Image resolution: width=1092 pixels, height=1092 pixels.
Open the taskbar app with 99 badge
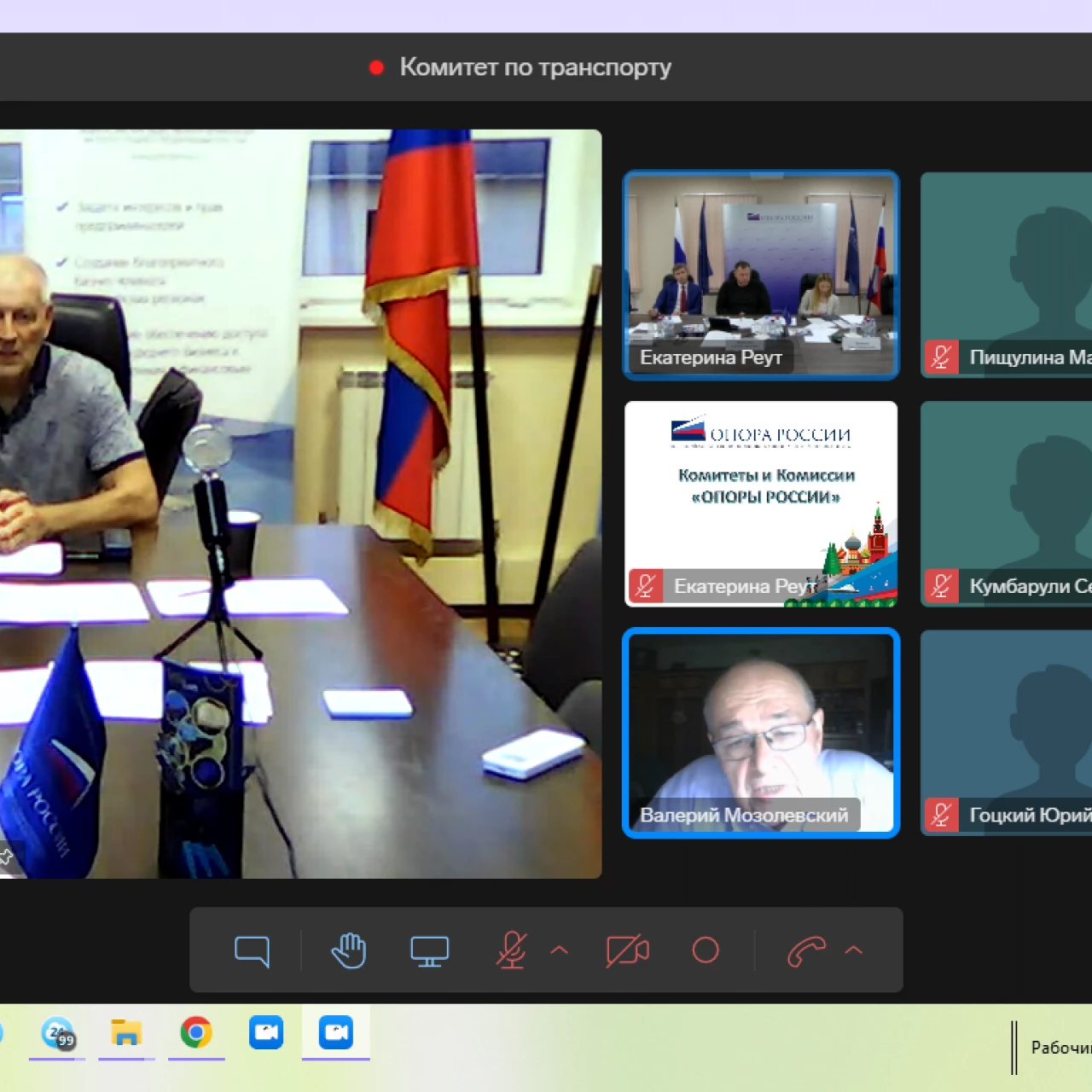point(58,1033)
